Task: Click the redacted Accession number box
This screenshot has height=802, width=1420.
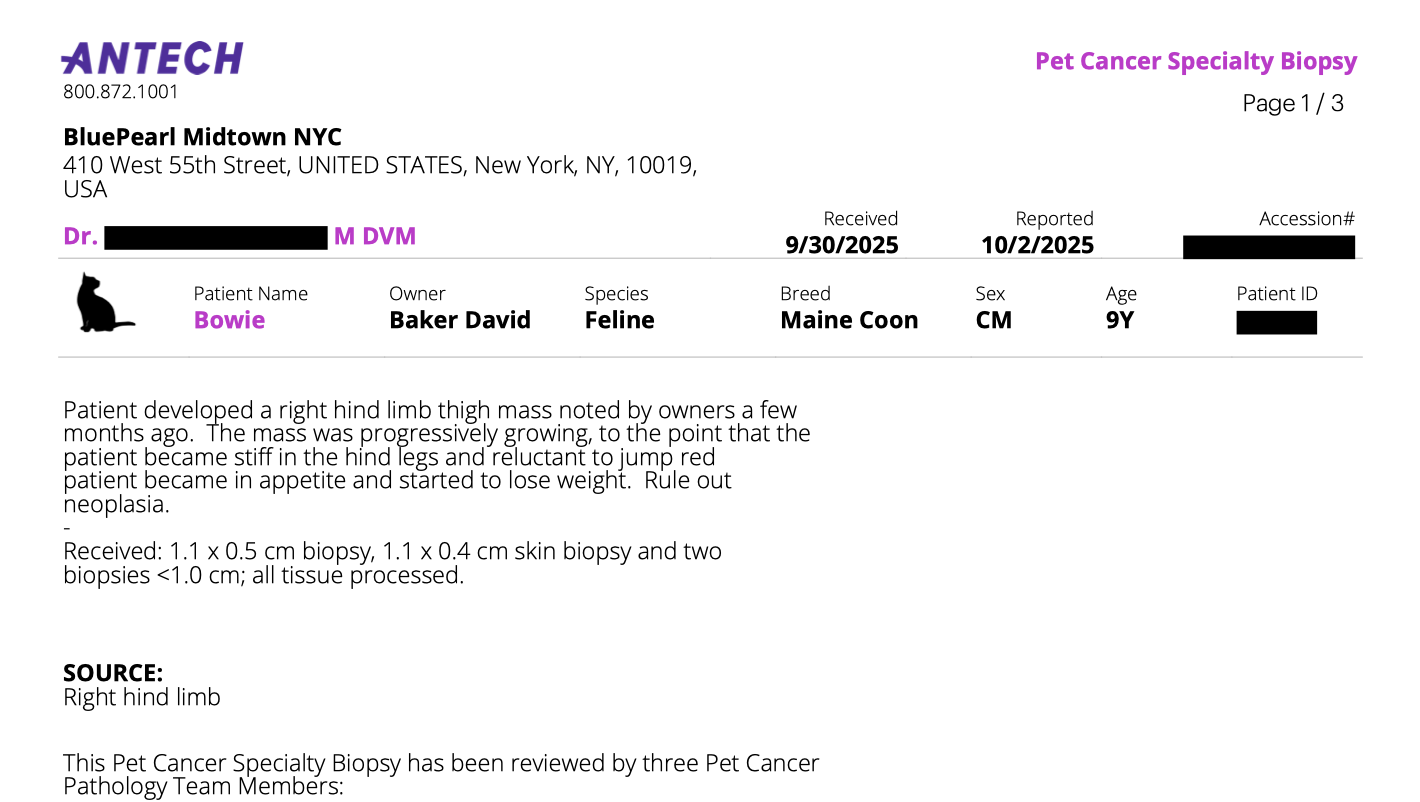Action: 1268,247
